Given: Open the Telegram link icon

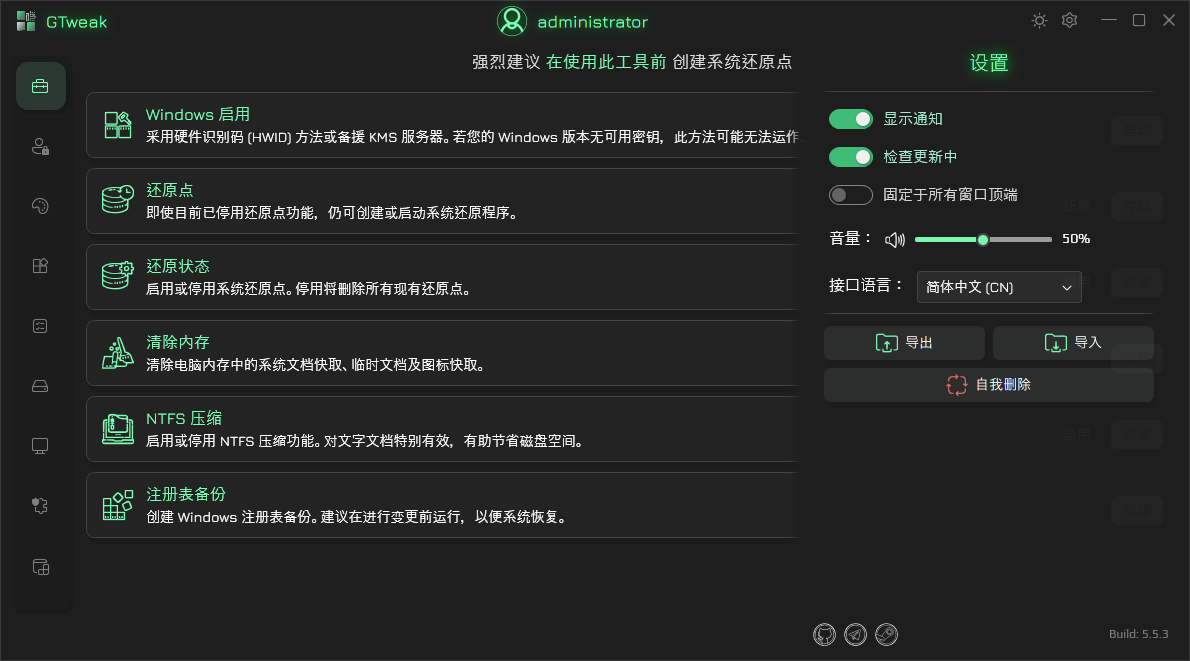Looking at the screenshot, I should 855,634.
